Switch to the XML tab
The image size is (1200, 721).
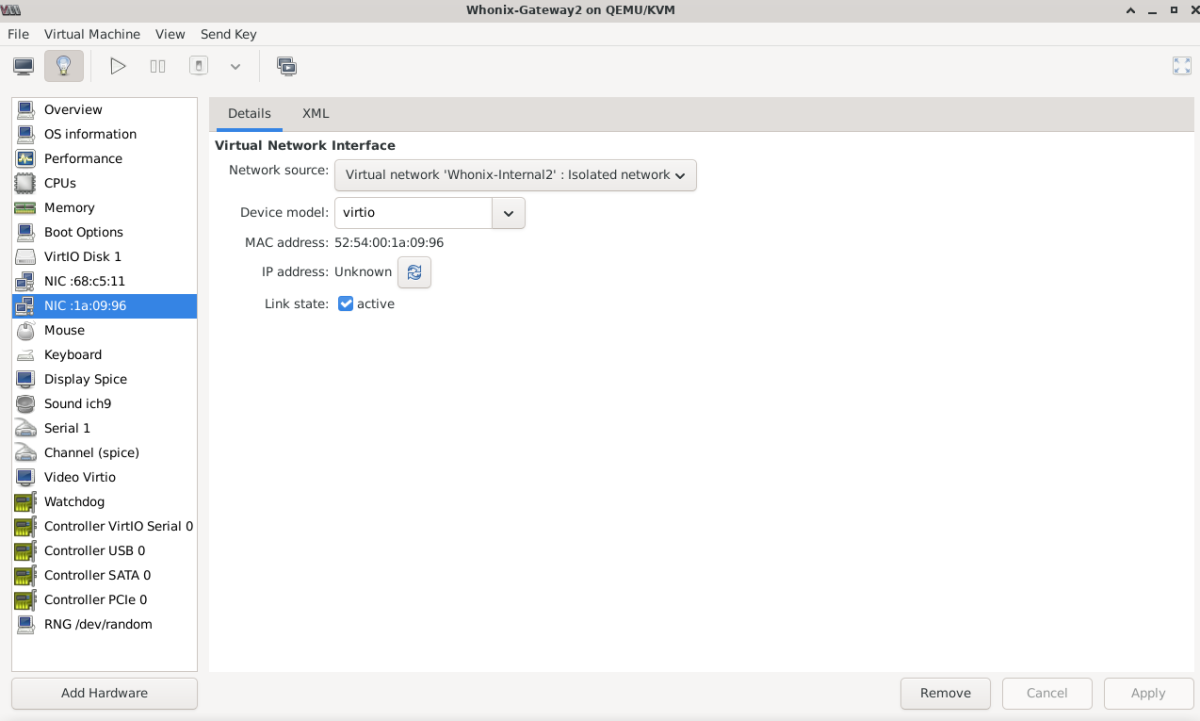coord(315,114)
